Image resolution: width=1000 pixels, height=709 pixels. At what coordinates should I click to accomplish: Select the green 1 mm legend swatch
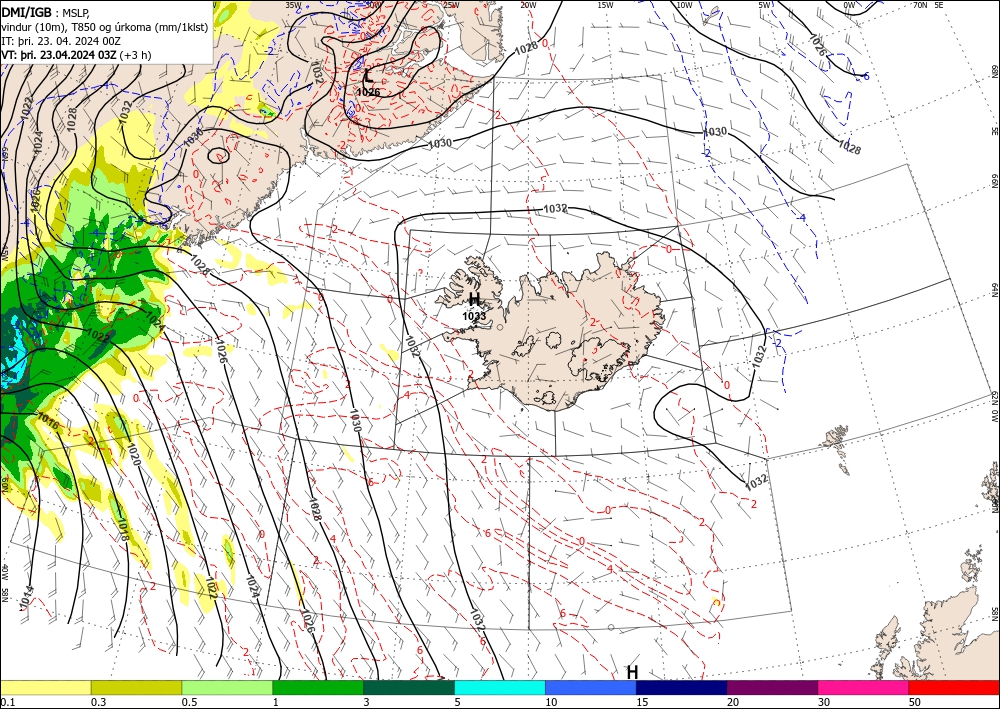point(318,687)
